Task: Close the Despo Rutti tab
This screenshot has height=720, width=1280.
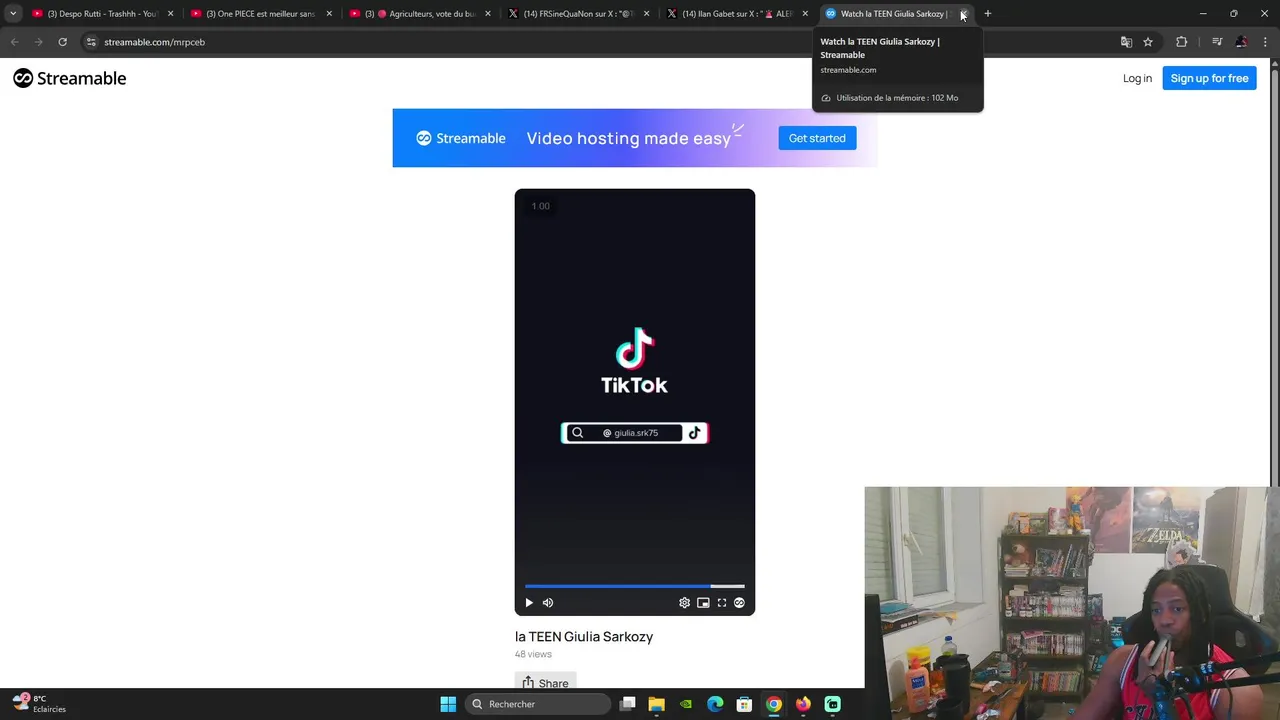Action: click(x=170, y=14)
